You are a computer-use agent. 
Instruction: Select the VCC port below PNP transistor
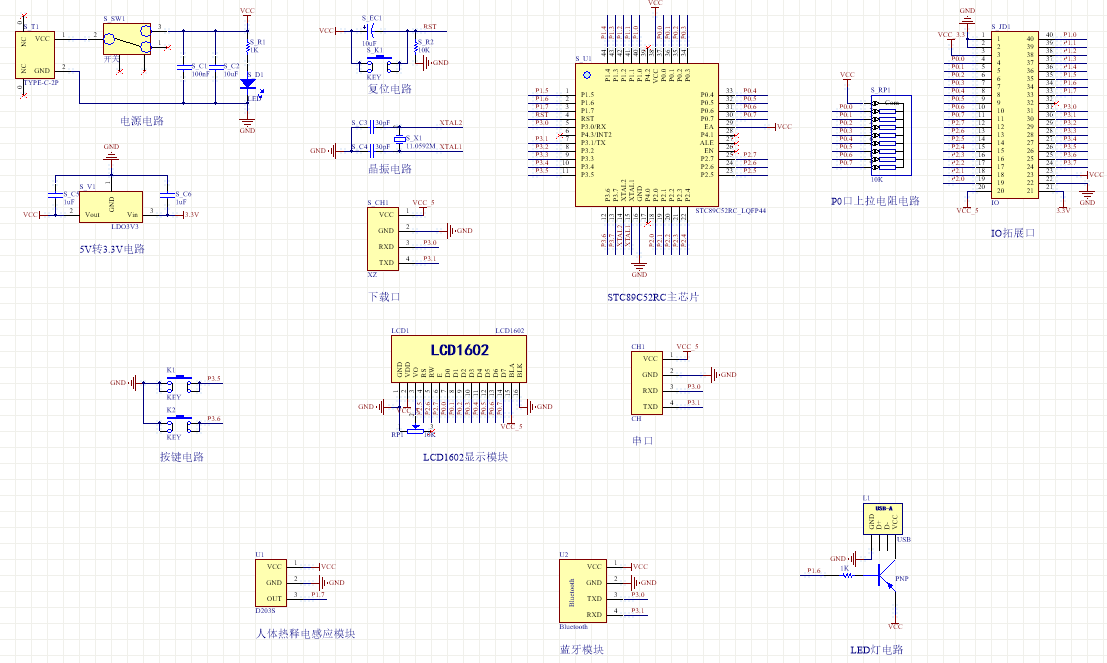click(x=894, y=623)
